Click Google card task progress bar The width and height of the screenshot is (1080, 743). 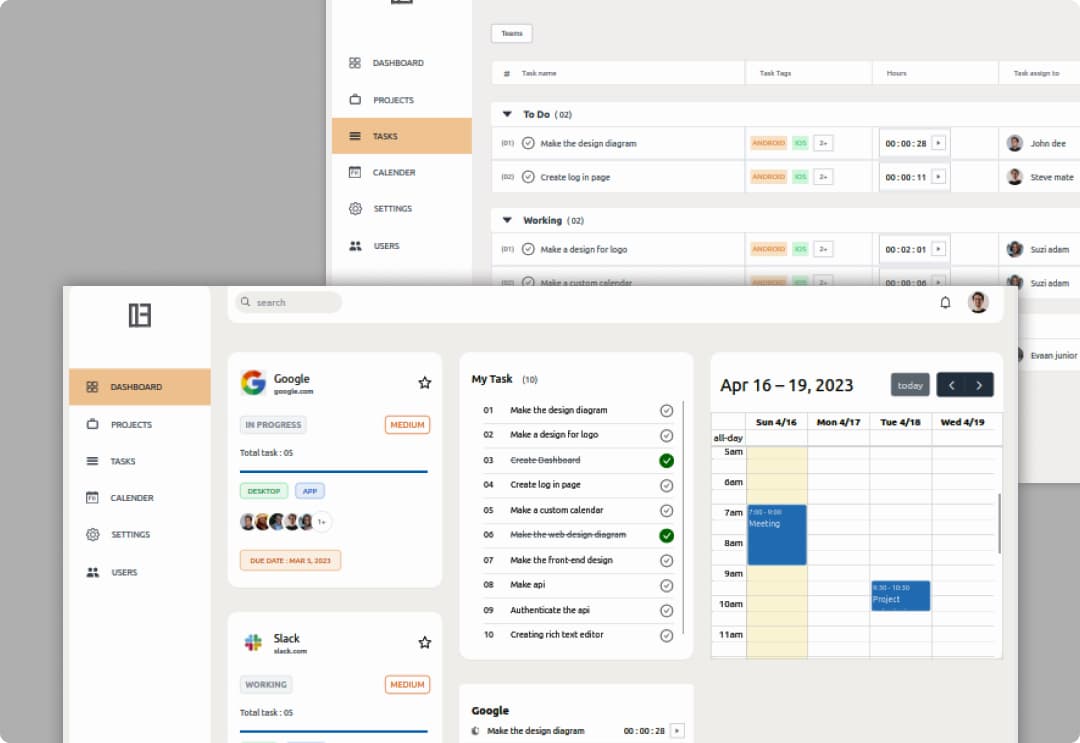(x=333, y=472)
